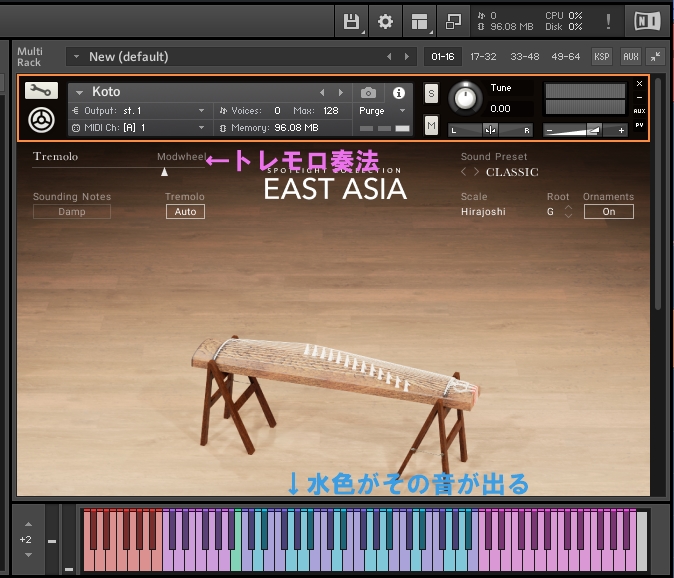The height and width of the screenshot is (578, 674).
Task: Switch to the 49-64 rack page
Action: pyautogui.click(x=566, y=56)
